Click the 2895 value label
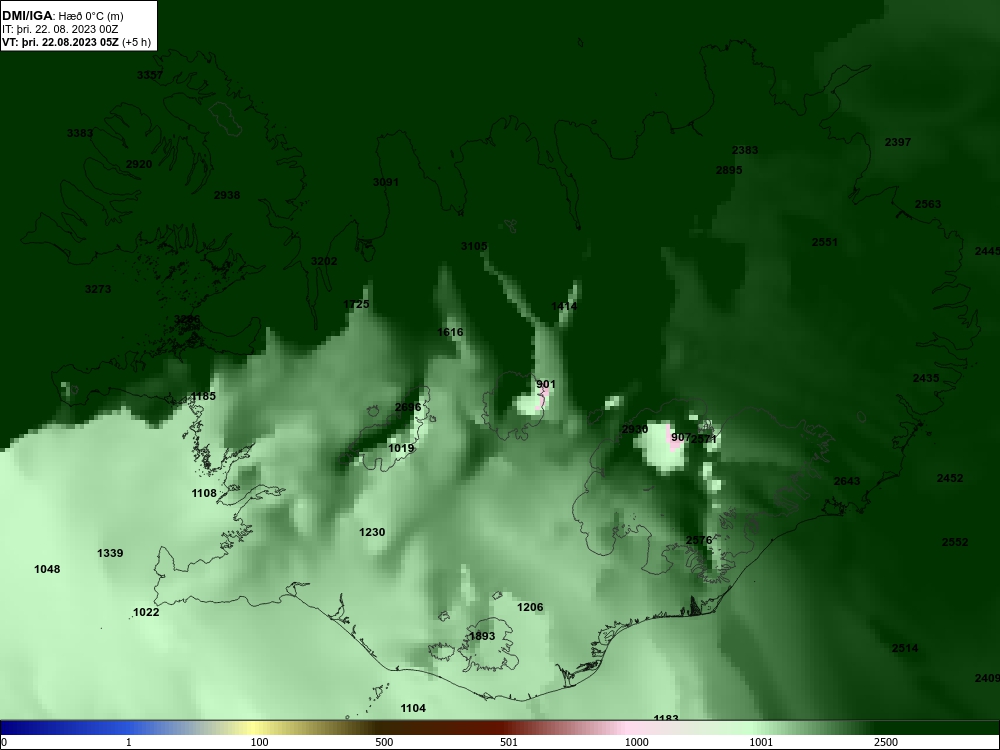Screen dimensions: 1000x750 pos(729,170)
